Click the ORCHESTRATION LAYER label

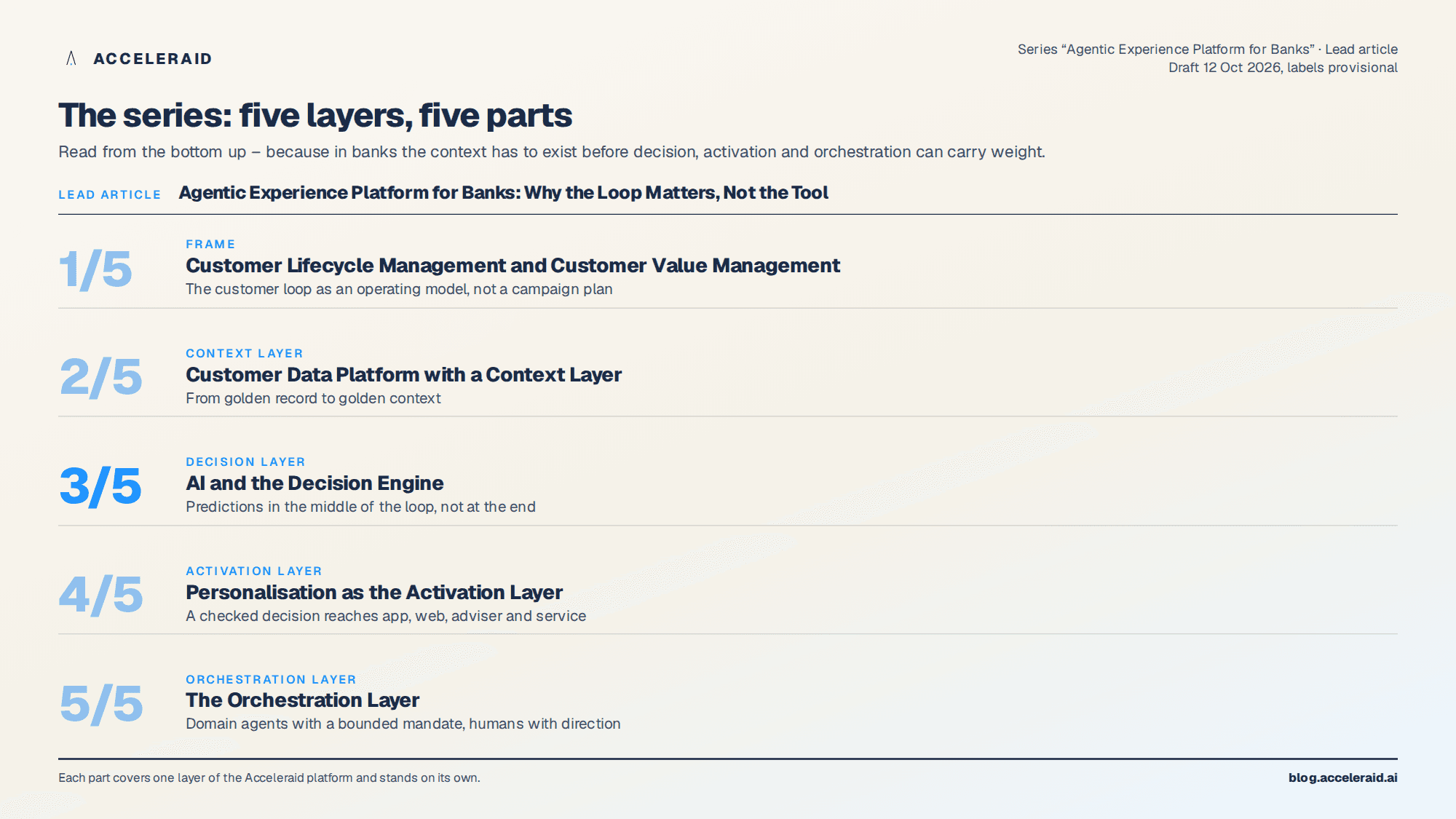[x=271, y=679]
